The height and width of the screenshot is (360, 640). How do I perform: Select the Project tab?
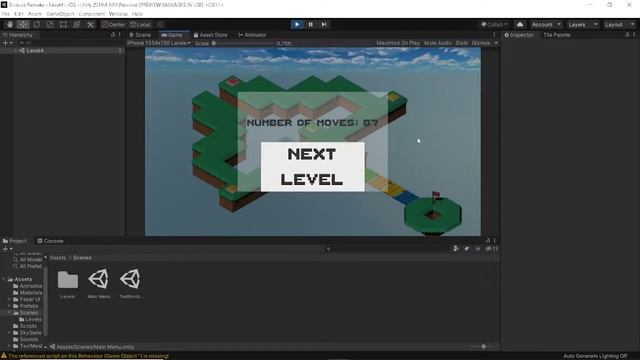pyautogui.click(x=14, y=241)
